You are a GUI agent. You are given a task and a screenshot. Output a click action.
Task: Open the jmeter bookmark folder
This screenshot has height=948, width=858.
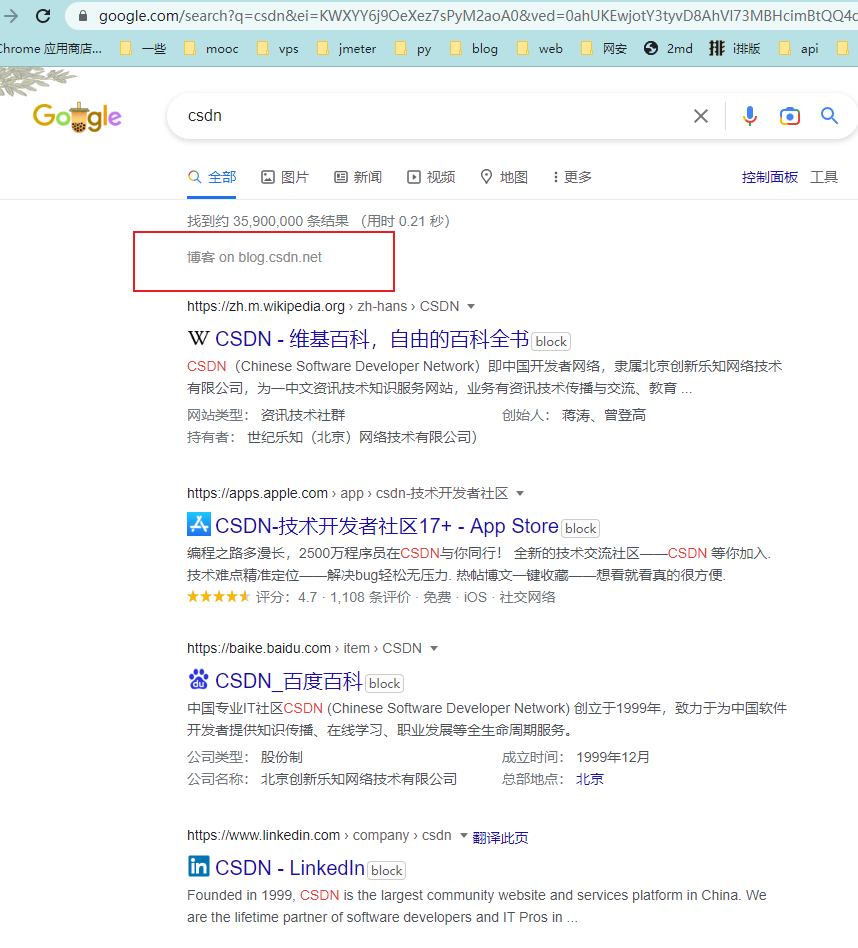click(x=346, y=48)
